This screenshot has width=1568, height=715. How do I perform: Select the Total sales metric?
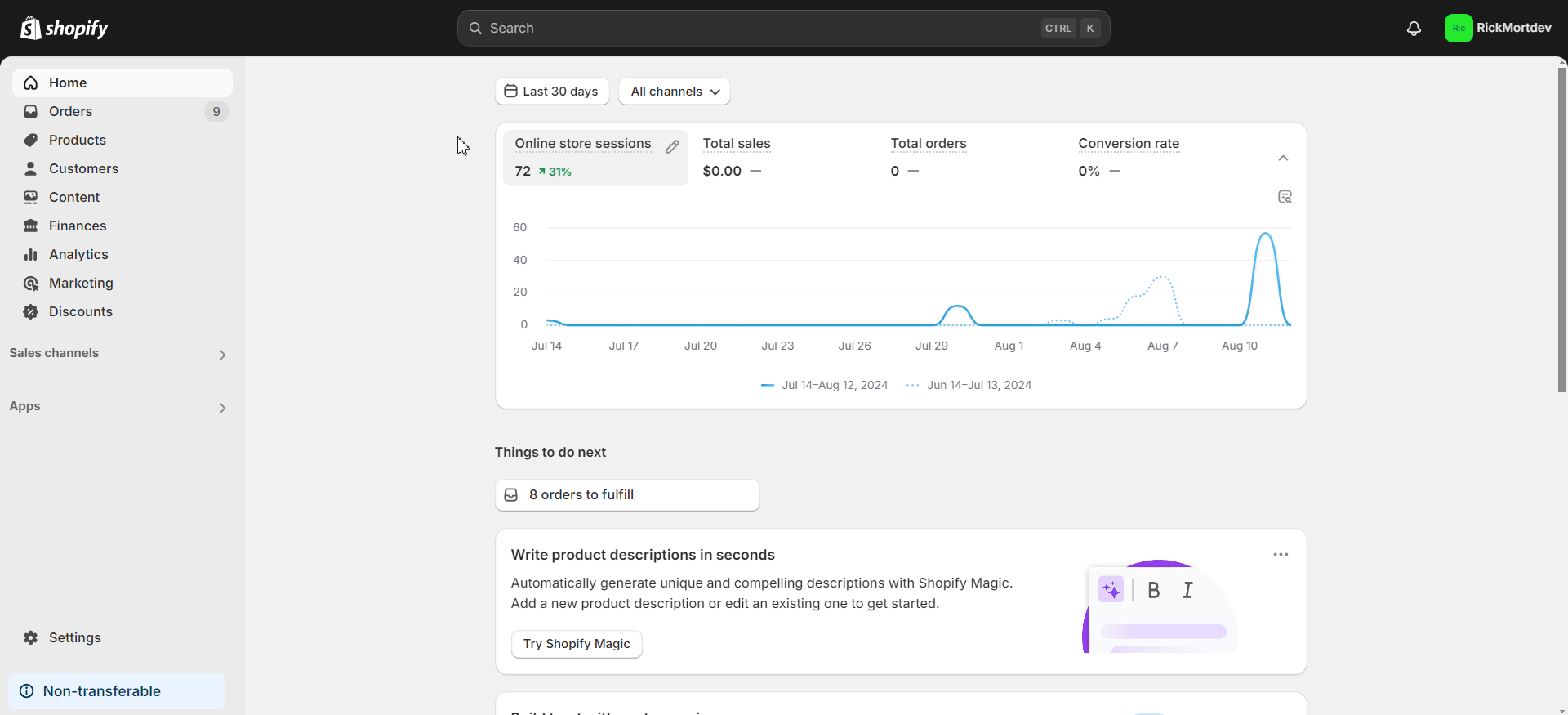tap(782, 158)
